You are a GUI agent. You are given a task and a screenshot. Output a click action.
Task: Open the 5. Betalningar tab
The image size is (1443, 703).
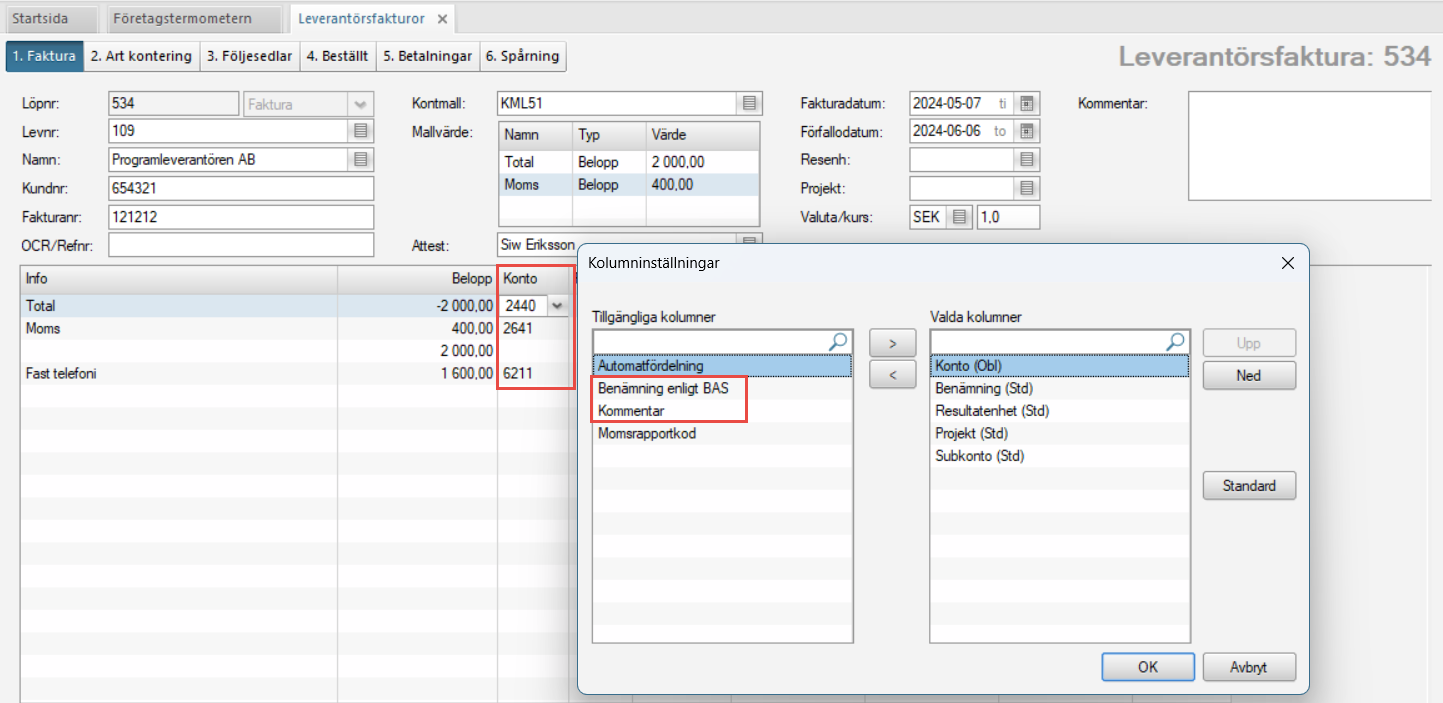coord(427,57)
